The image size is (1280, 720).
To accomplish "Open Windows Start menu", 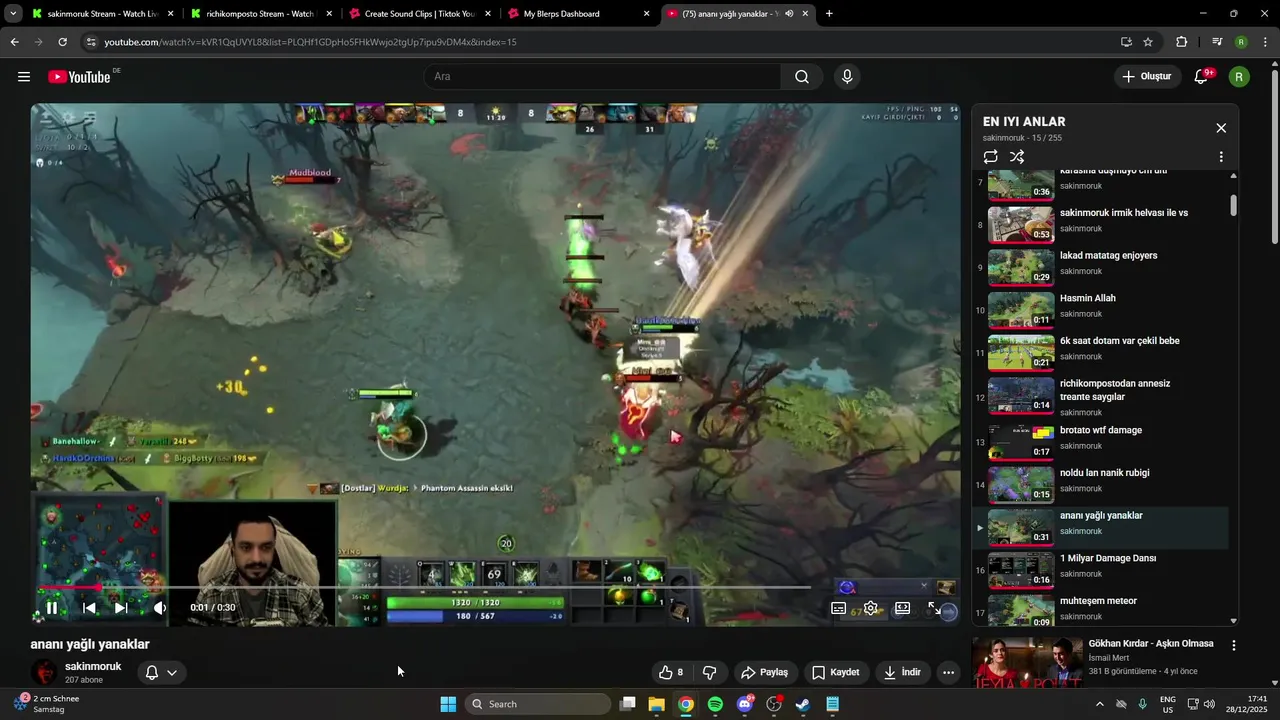I will click(x=448, y=704).
